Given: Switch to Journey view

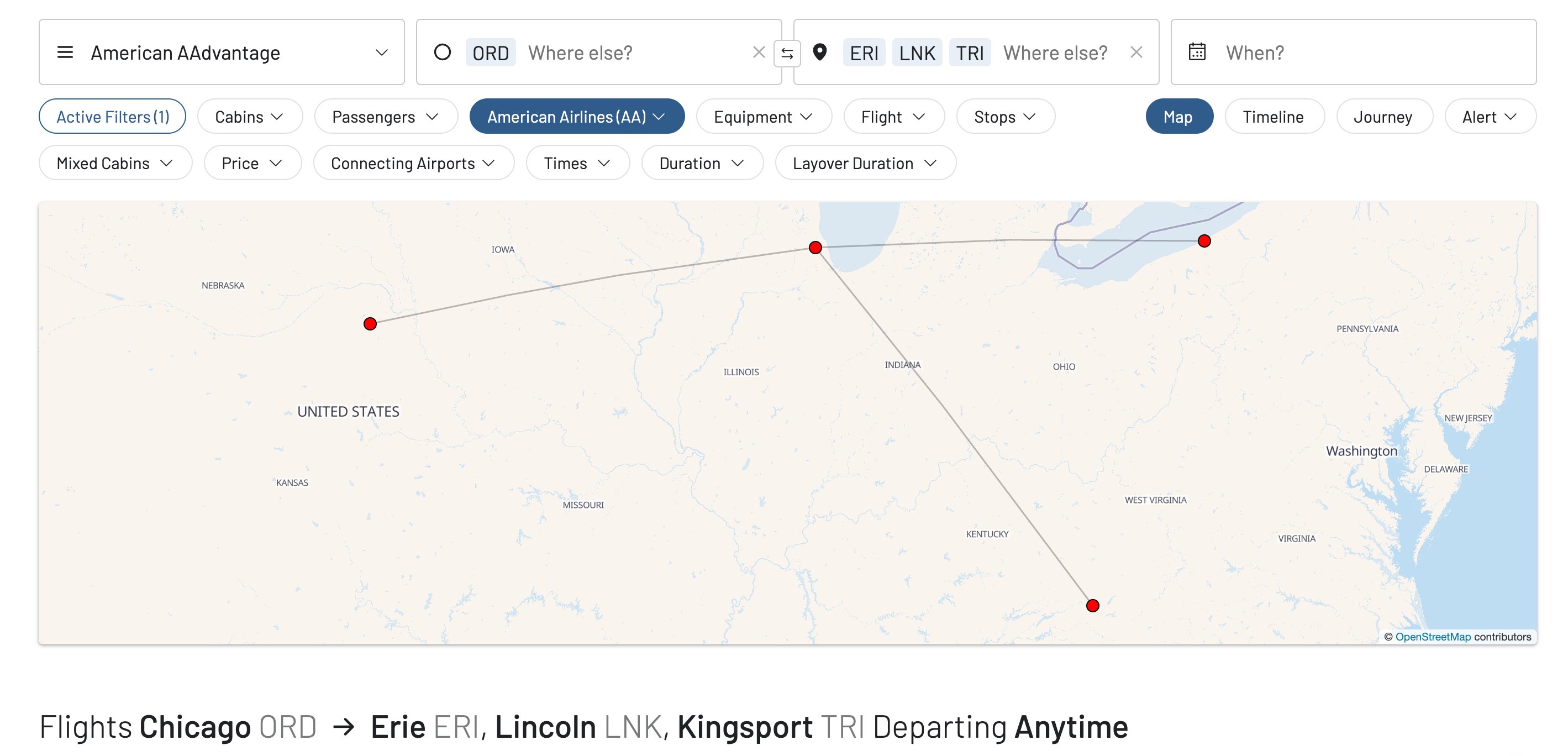Looking at the screenshot, I should 1383,116.
